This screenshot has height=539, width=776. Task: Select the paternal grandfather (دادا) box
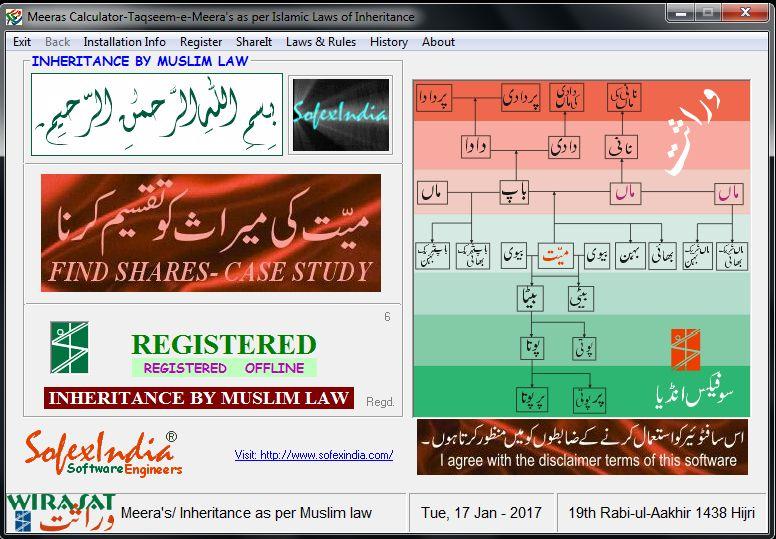point(476,147)
